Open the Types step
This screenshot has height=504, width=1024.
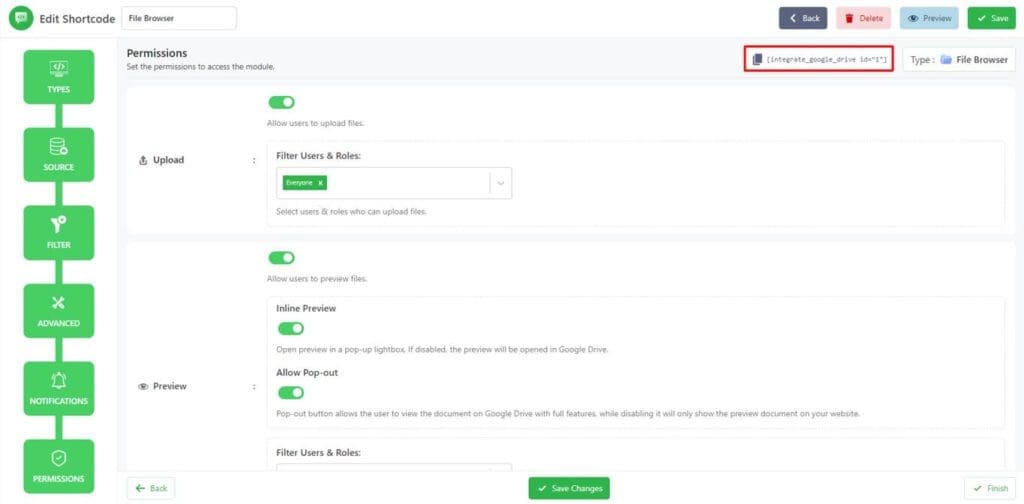click(x=59, y=77)
